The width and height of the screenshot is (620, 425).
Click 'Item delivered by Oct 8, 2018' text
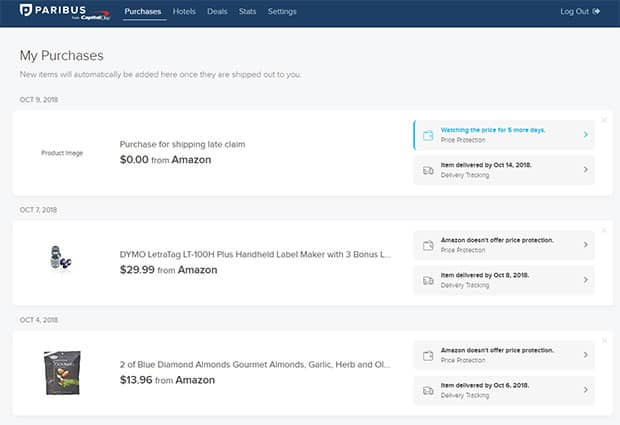pyautogui.click(x=485, y=275)
